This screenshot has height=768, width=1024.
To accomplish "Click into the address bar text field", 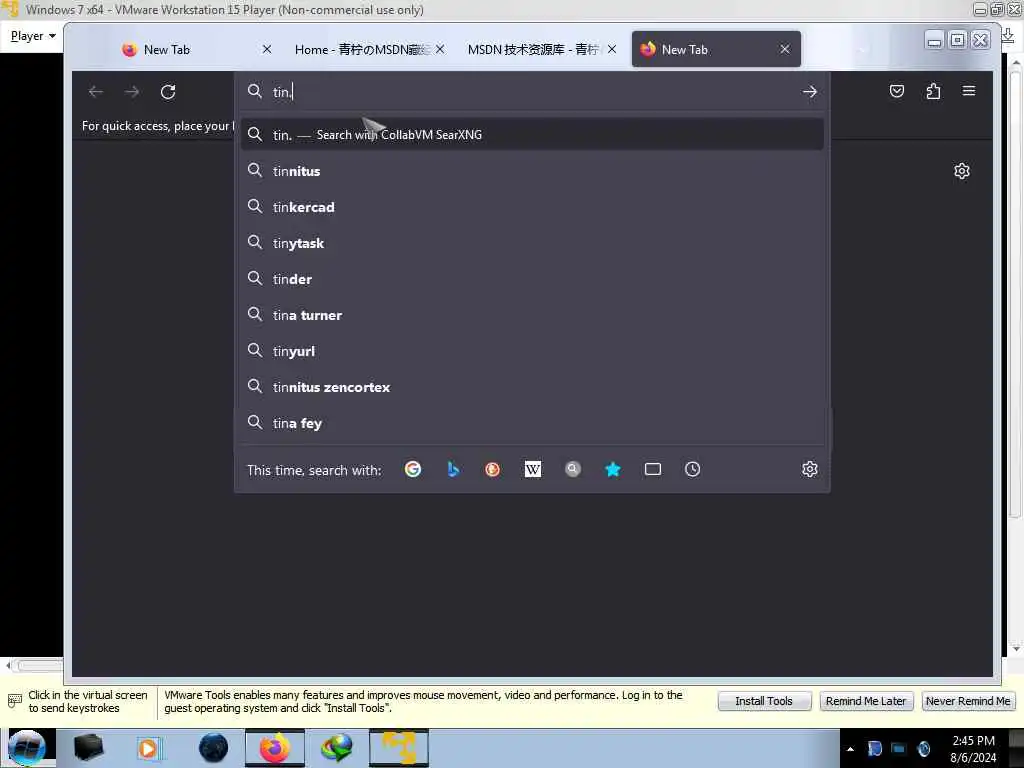I will click(x=532, y=91).
